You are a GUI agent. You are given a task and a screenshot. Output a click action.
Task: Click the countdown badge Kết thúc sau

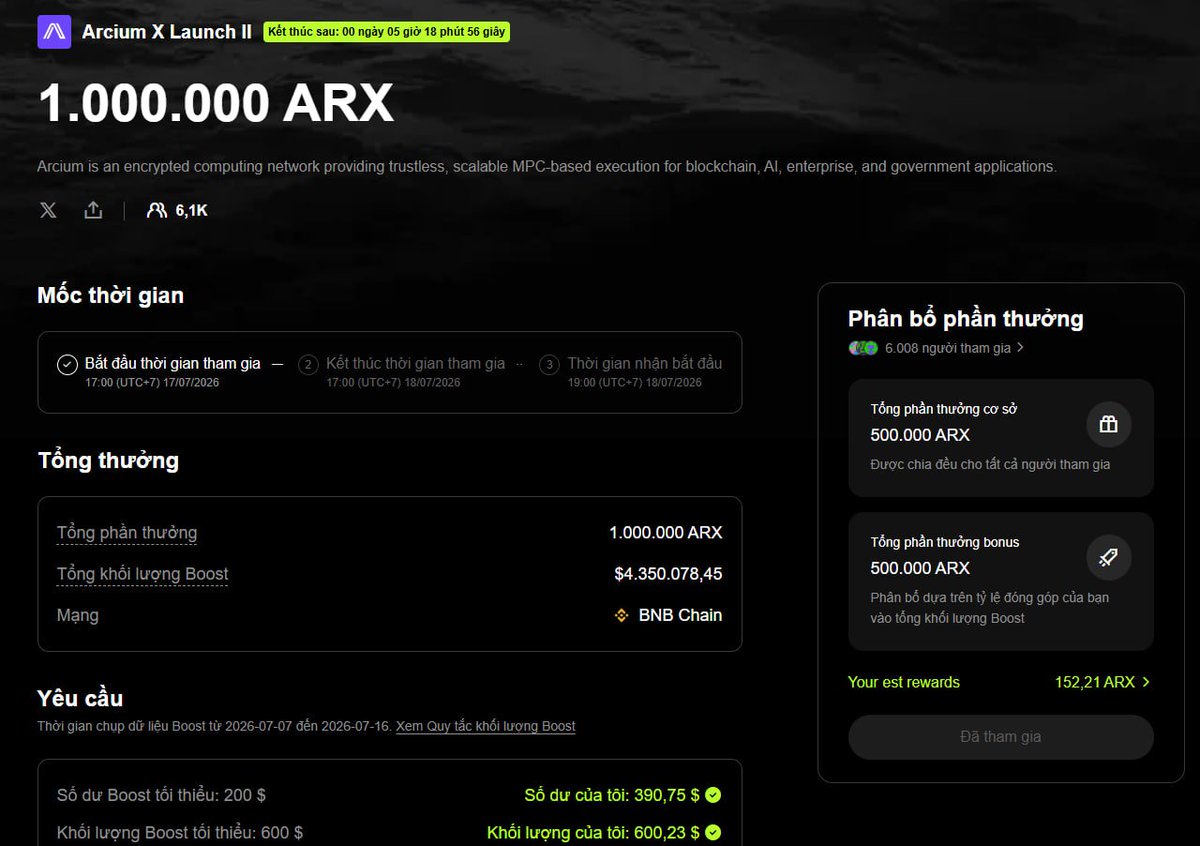387,32
